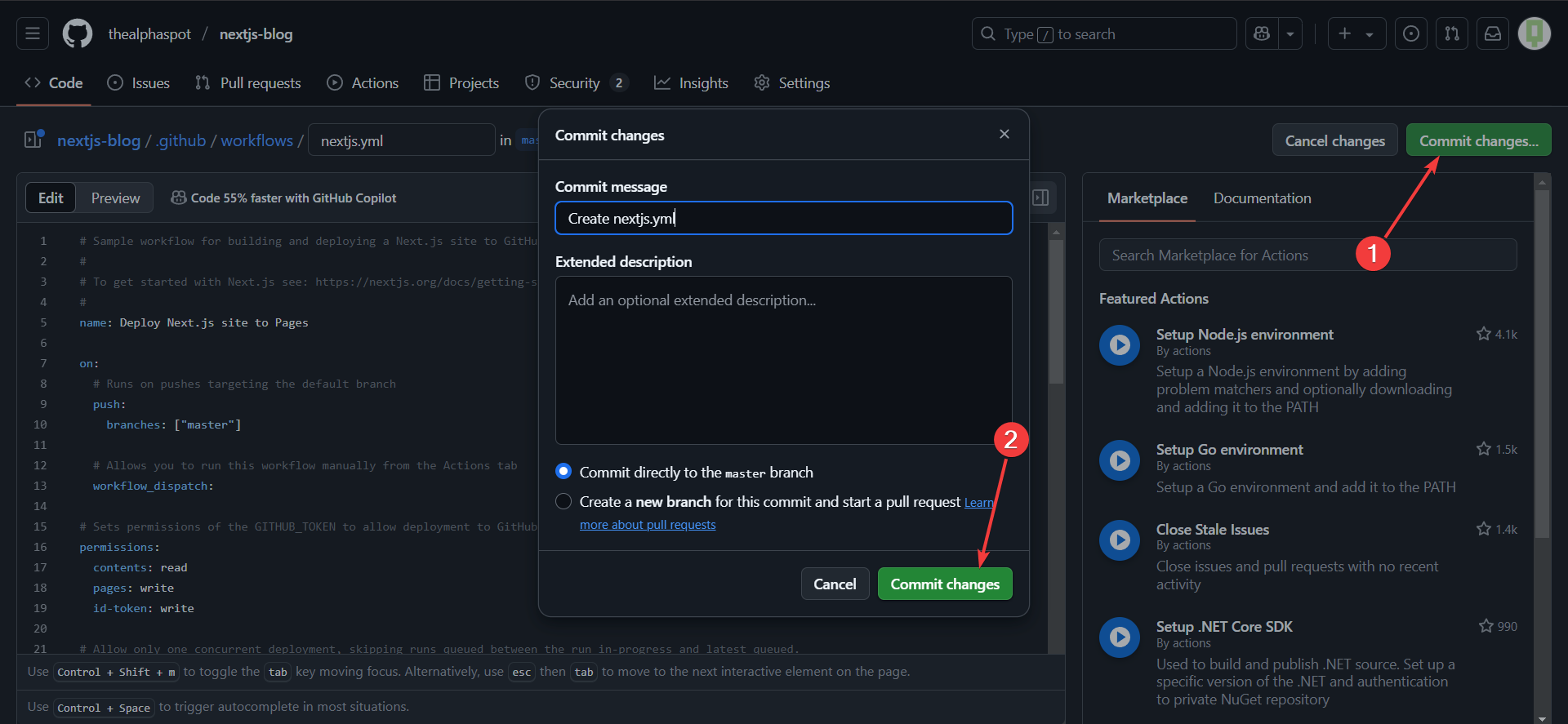The width and height of the screenshot is (1568, 724).
Task: Close the Commit changes dialog
Action: click(x=1004, y=134)
